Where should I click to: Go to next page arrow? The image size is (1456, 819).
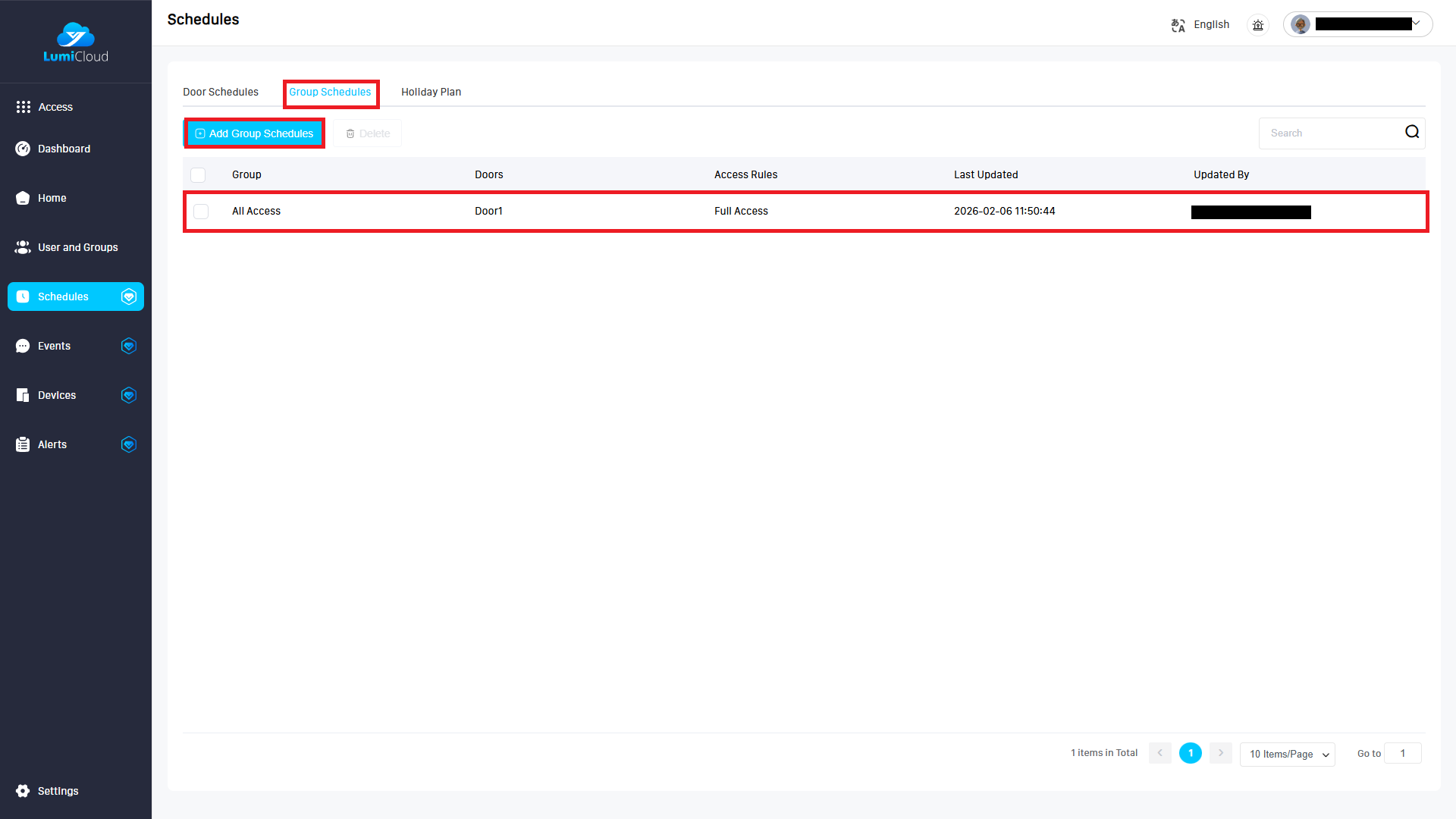click(x=1220, y=753)
